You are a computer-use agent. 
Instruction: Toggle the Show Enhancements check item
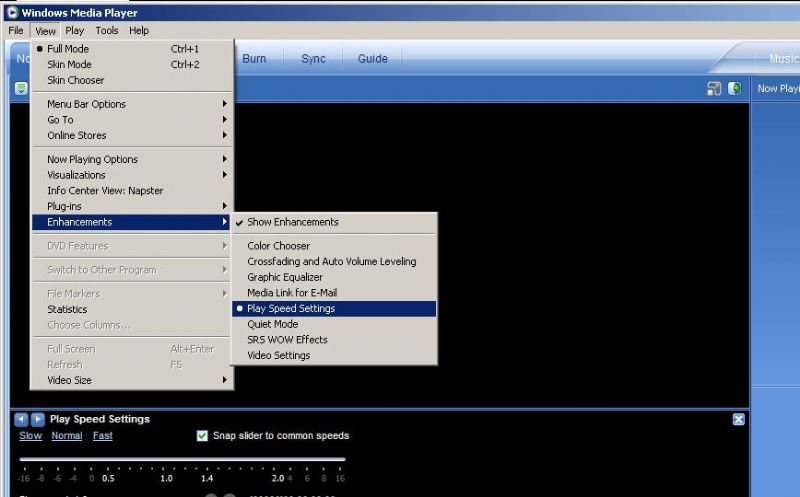click(334, 222)
